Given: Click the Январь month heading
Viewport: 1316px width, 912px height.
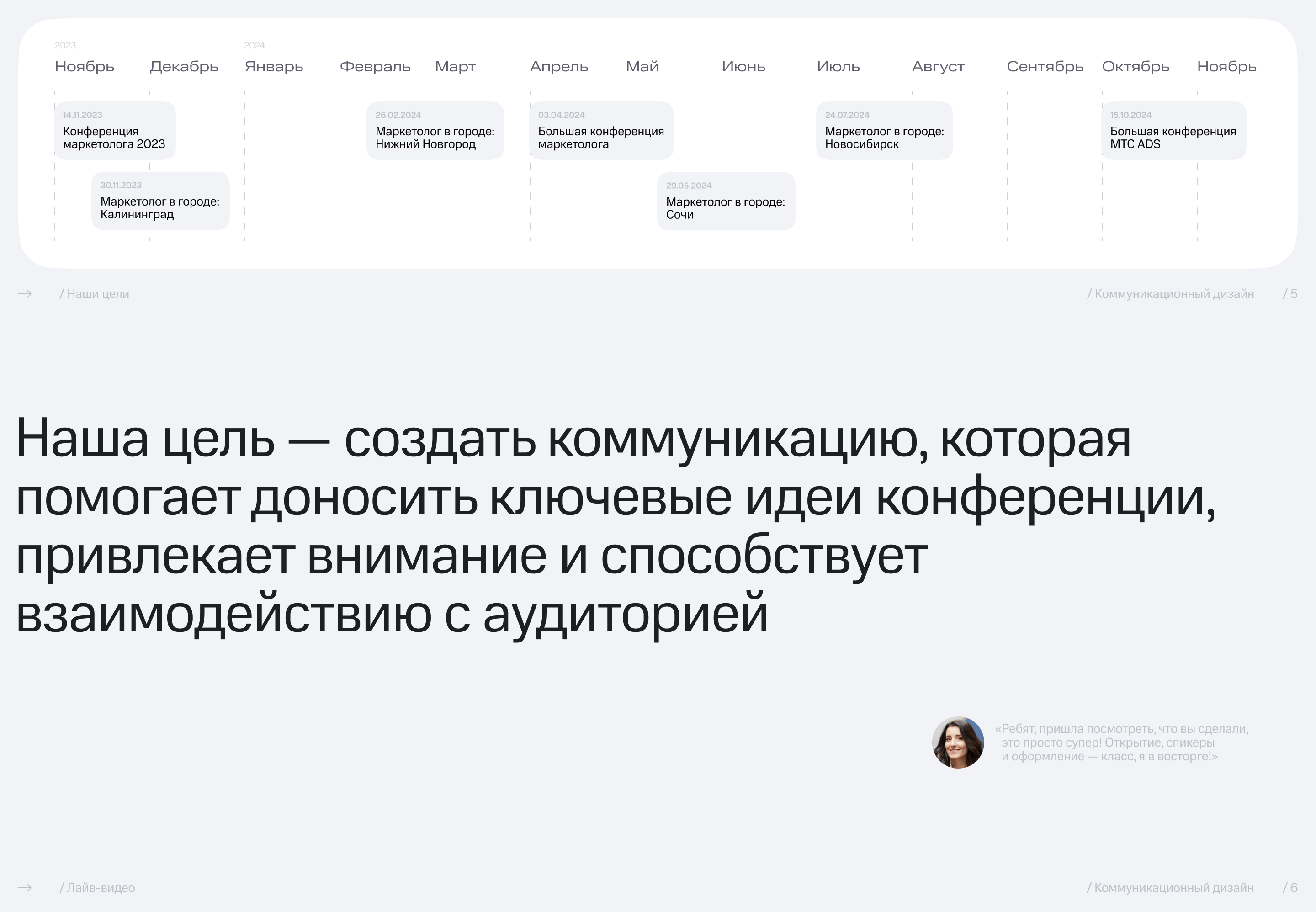Looking at the screenshot, I should coord(274,67).
